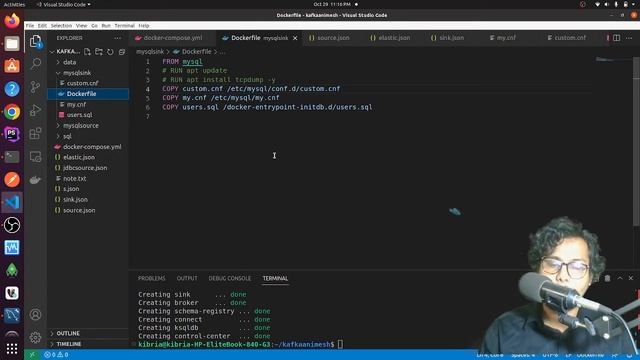
Task: Expand the TIMELINE section
Action: (88, 344)
